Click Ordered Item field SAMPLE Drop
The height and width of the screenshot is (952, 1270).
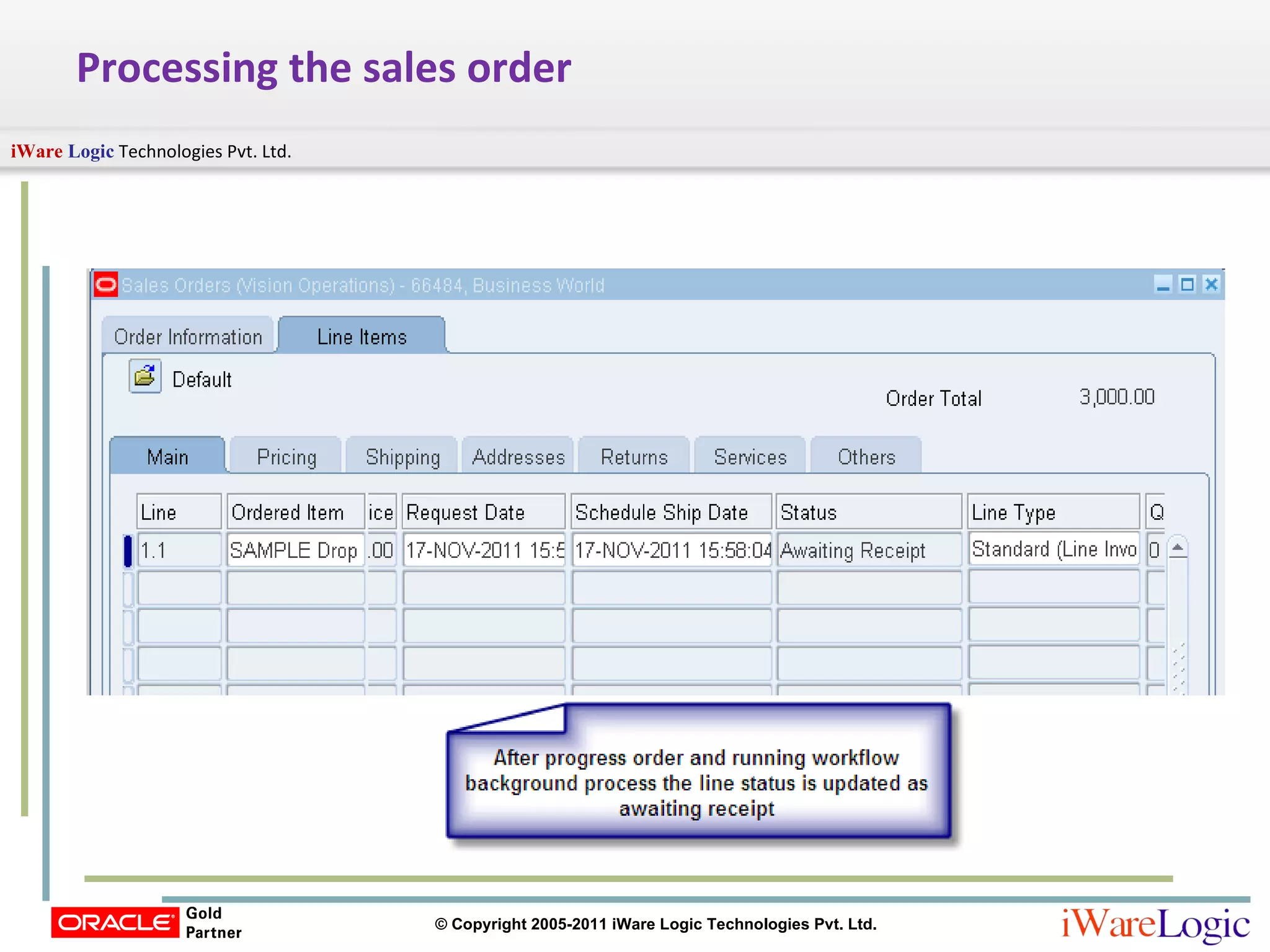pos(296,550)
